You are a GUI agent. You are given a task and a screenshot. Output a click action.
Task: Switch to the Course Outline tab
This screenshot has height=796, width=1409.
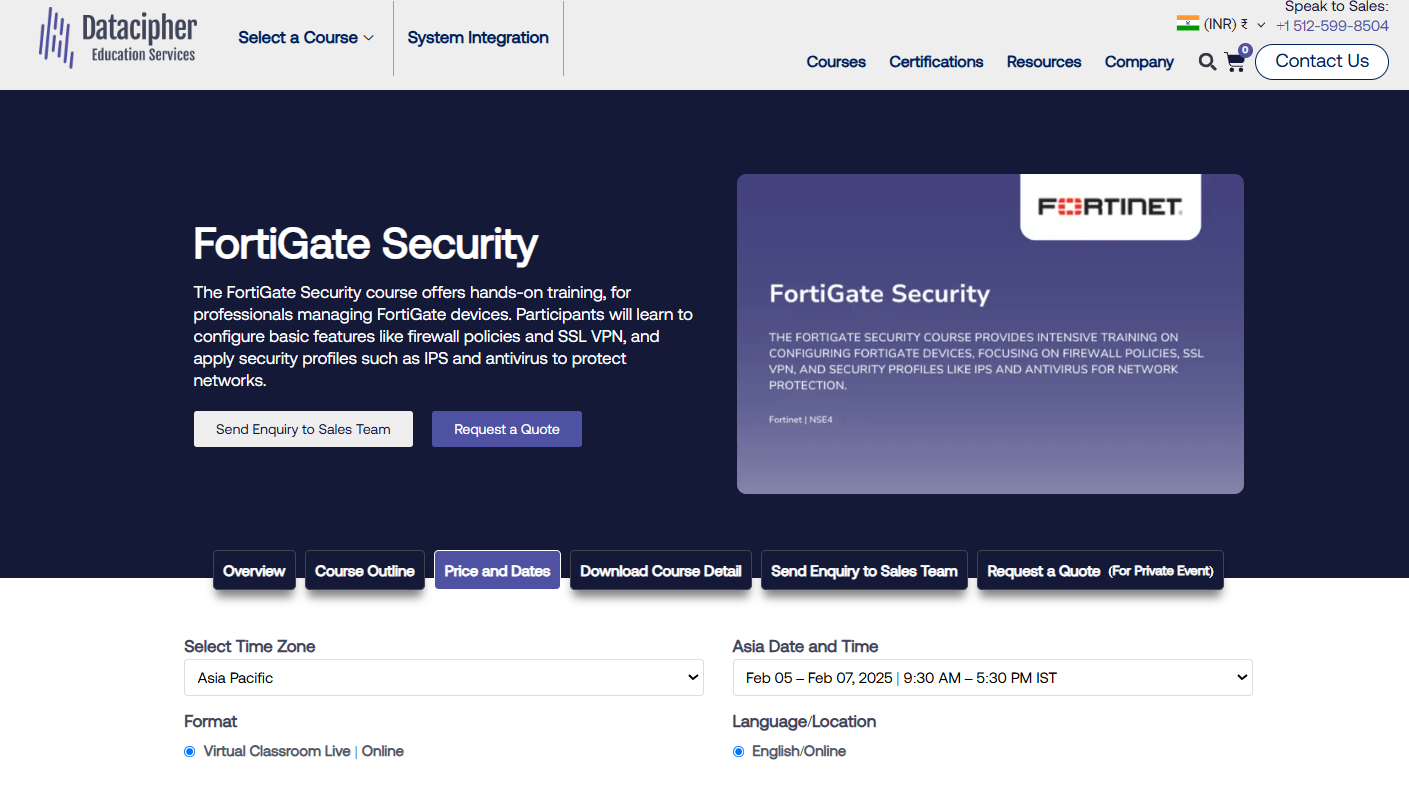pyautogui.click(x=365, y=571)
